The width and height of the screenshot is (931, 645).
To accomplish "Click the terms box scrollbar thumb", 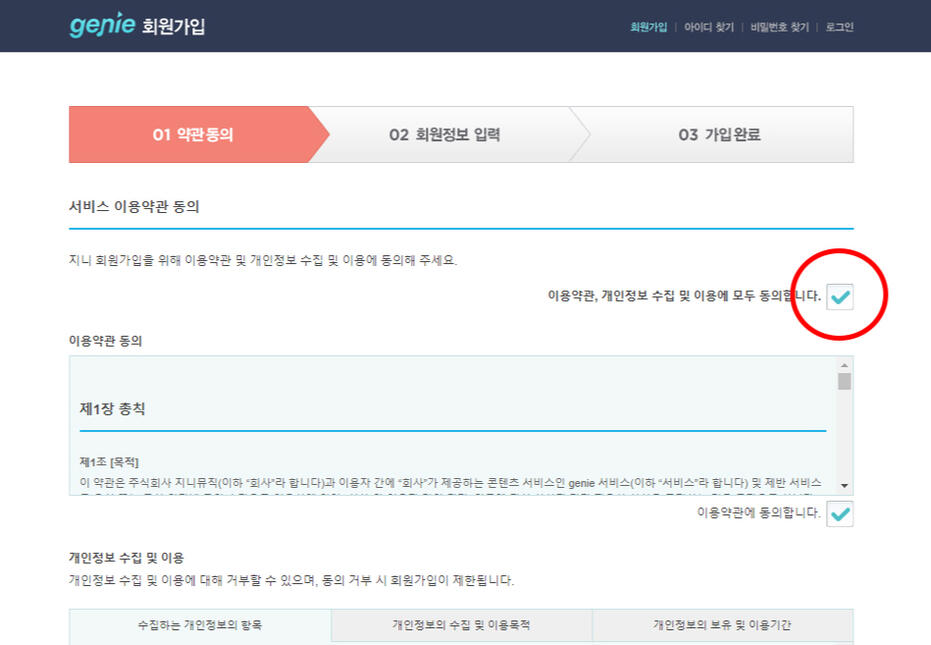I will tap(845, 381).
